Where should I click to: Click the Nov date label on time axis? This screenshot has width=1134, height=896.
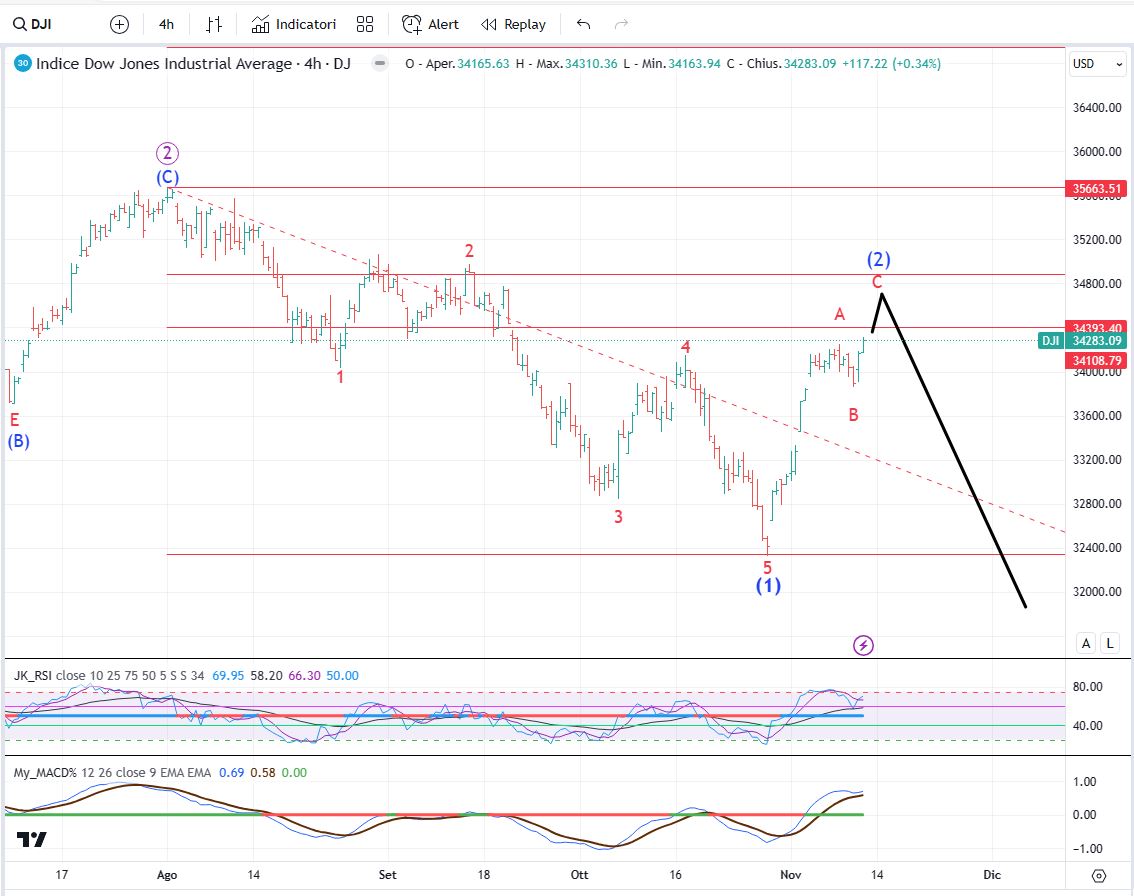coord(790,875)
